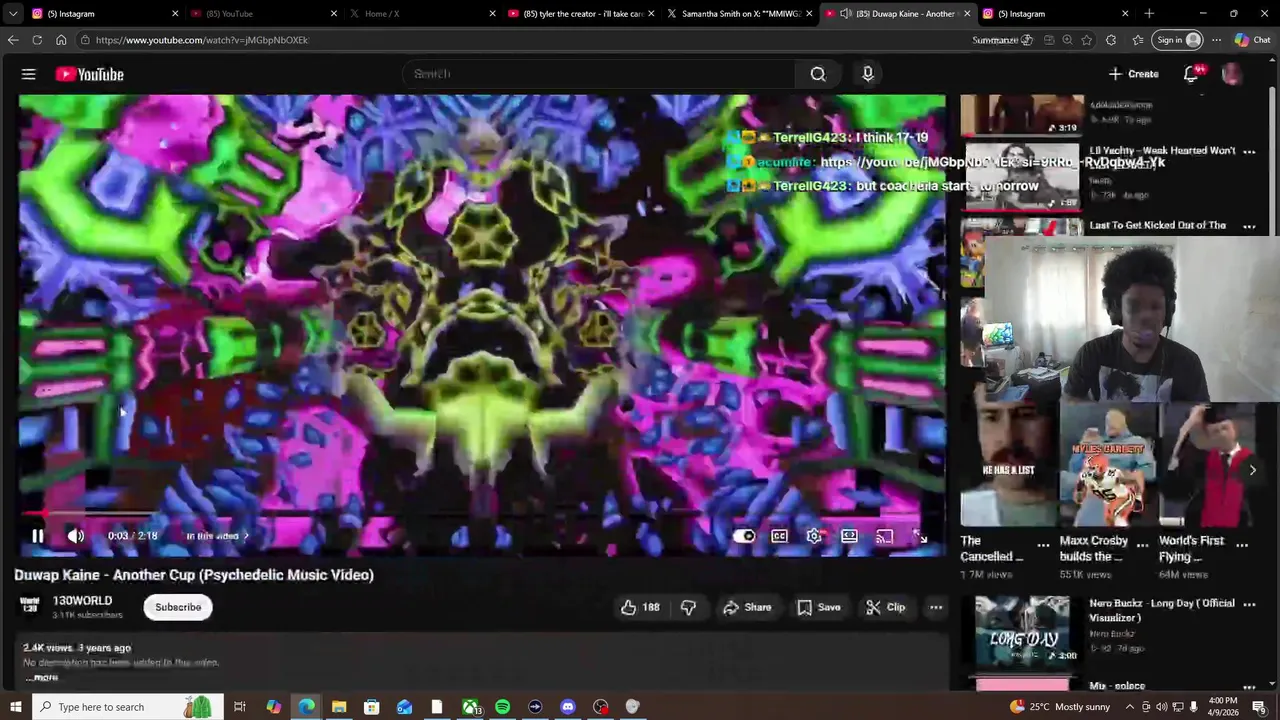Toggle the autoplay switch in player

(x=744, y=536)
